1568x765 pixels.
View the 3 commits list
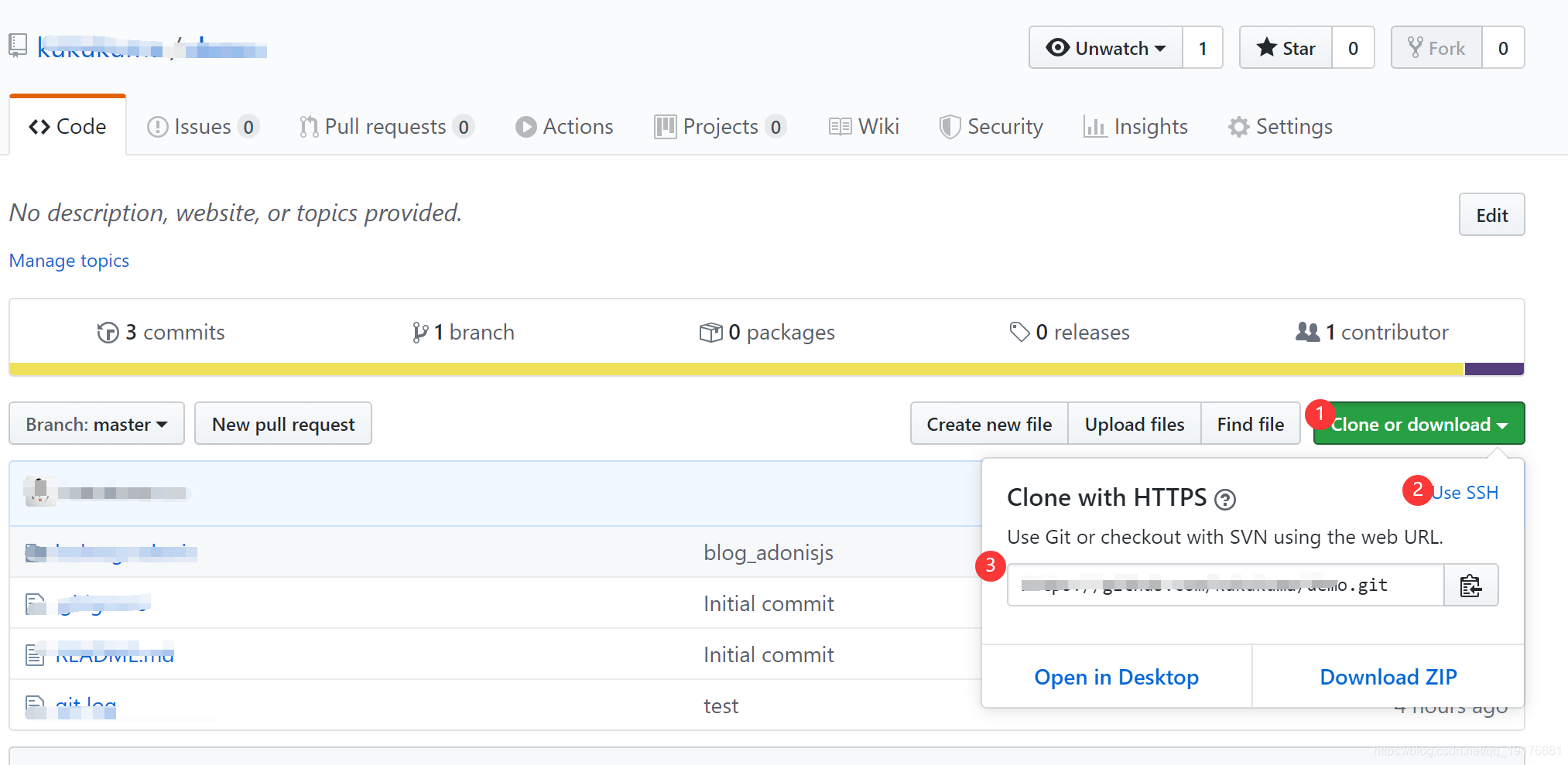point(161,333)
